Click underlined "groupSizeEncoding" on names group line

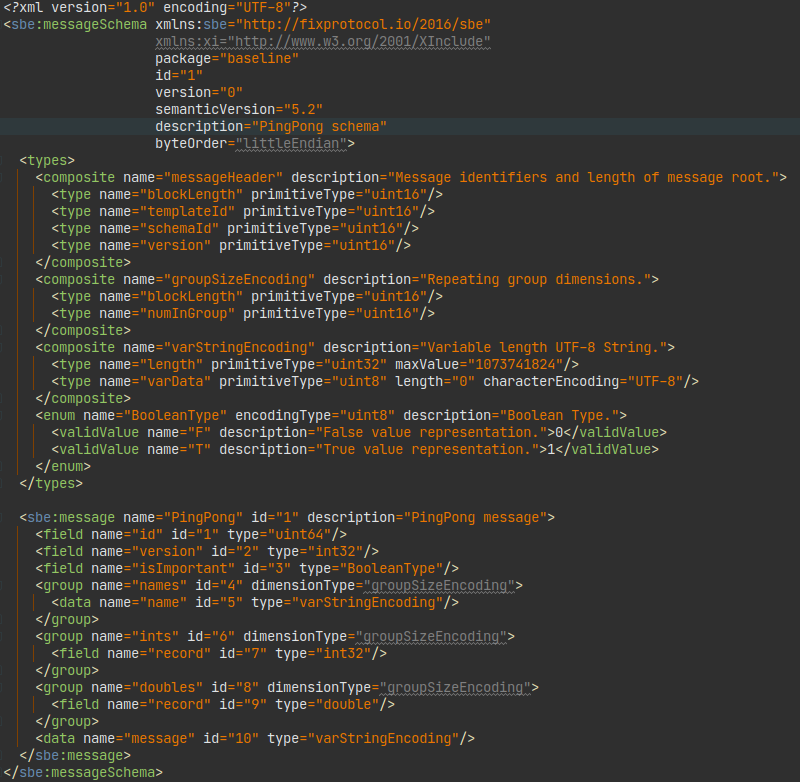(439, 586)
